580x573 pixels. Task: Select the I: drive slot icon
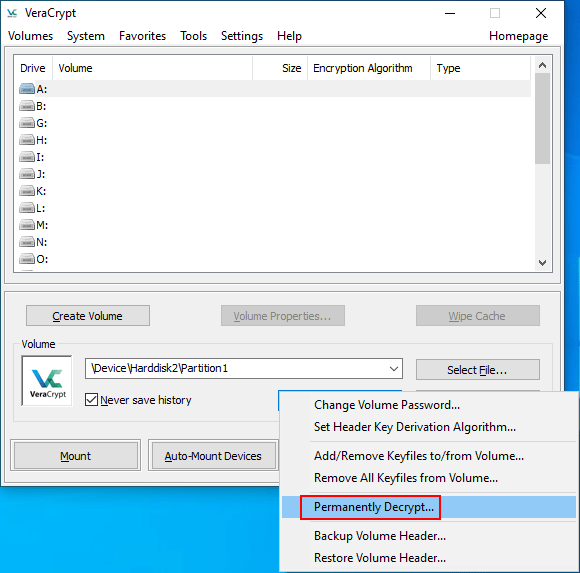point(27,157)
